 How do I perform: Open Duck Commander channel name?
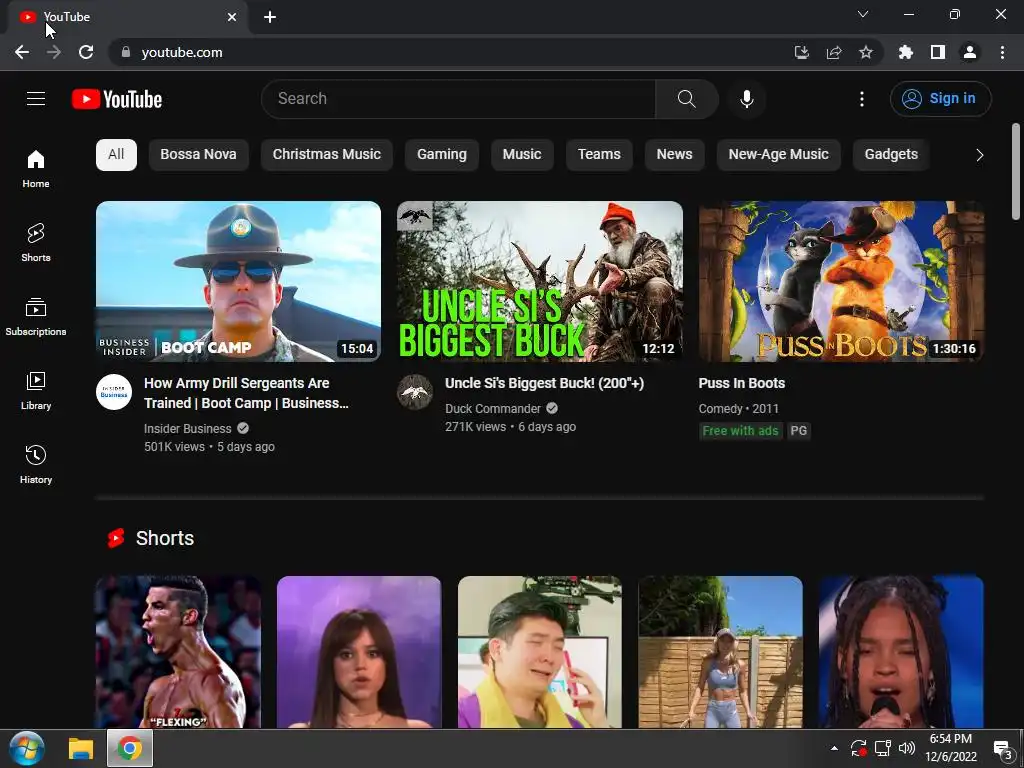[x=493, y=409]
